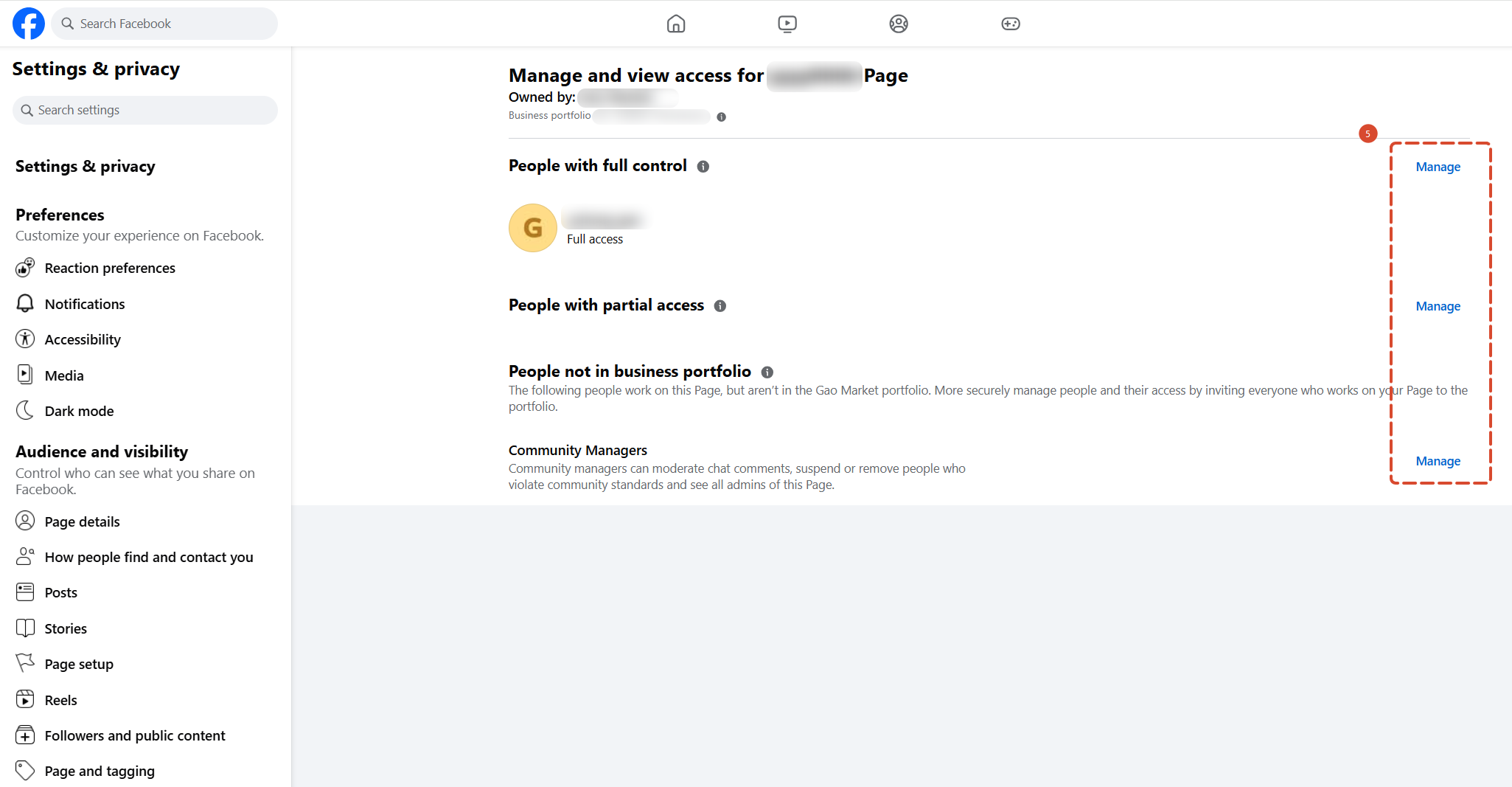Click the Posts icon in sidebar
The width and height of the screenshot is (1512, 787).
click(25, 592)
